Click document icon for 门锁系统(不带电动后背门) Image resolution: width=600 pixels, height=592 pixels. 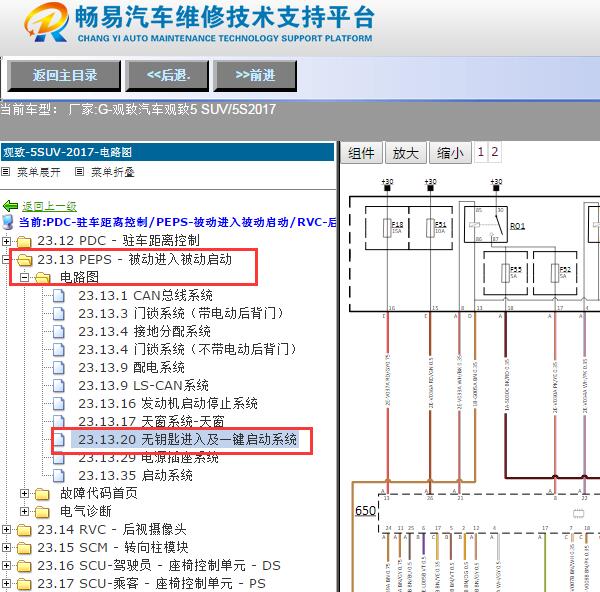(59, 350)
